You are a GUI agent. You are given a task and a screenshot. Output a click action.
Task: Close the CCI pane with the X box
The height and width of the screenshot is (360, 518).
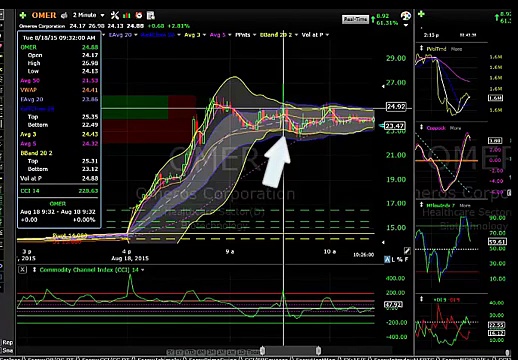22,270
